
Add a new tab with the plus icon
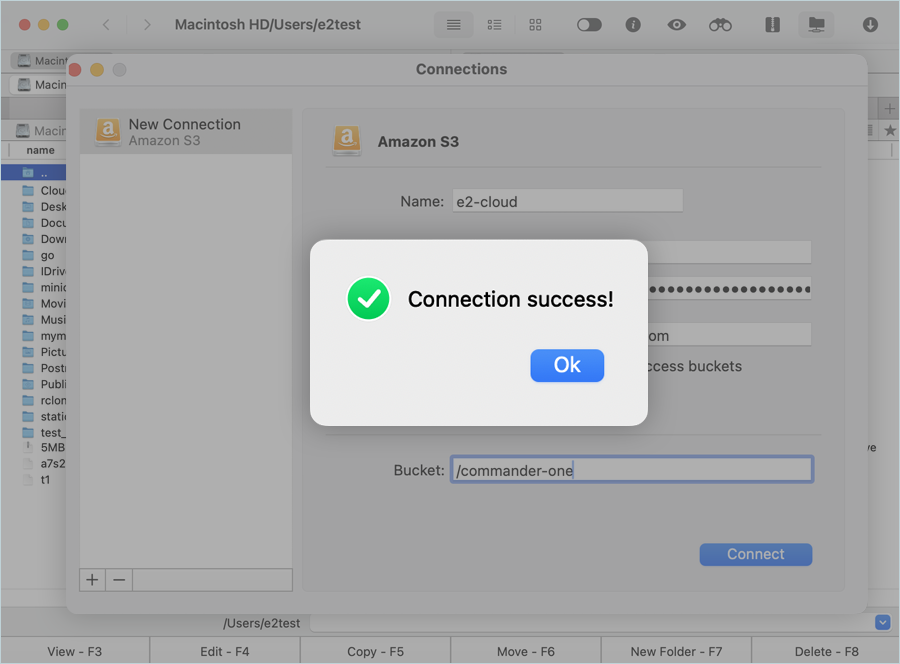click(x=890, y=108)
